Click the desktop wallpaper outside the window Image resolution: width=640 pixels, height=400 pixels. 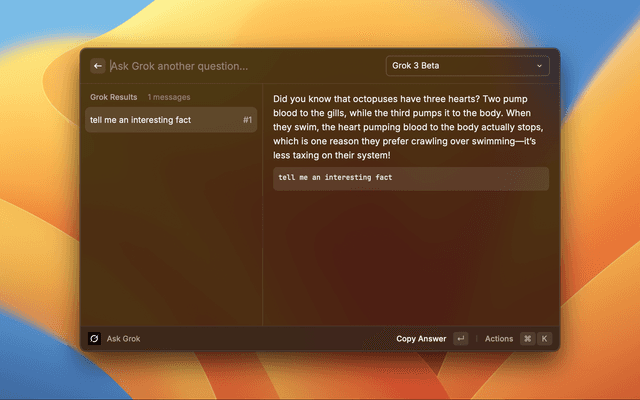click(x=40, y=200)
